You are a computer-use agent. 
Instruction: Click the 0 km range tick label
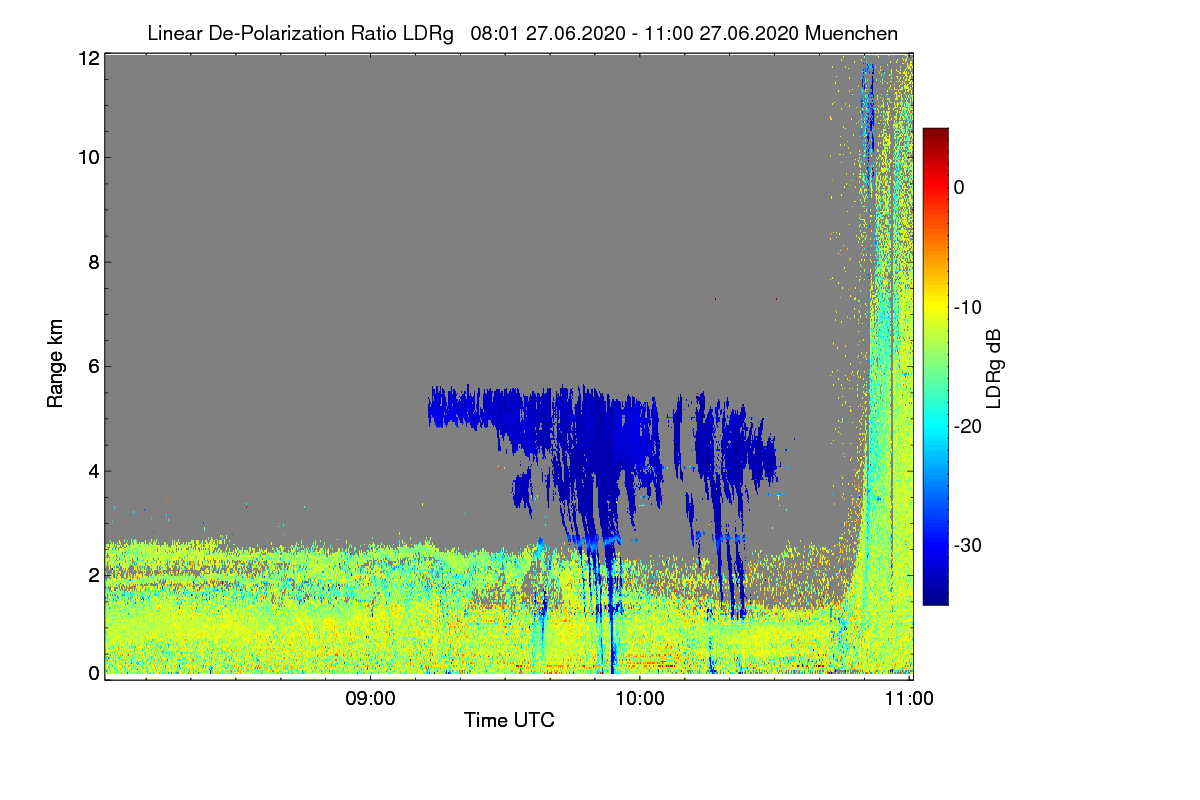point(94,673)
